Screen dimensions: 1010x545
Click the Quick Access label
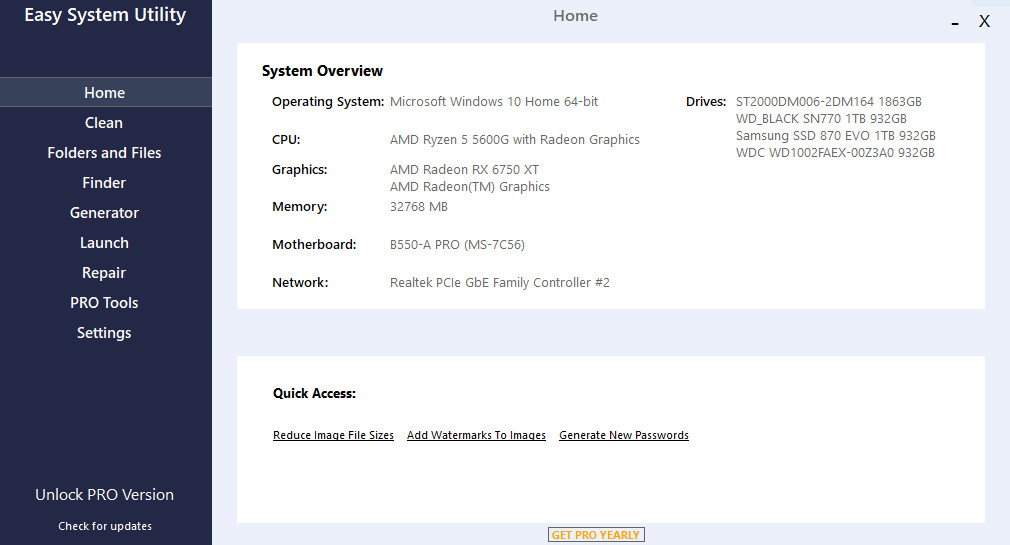(314, 394)
